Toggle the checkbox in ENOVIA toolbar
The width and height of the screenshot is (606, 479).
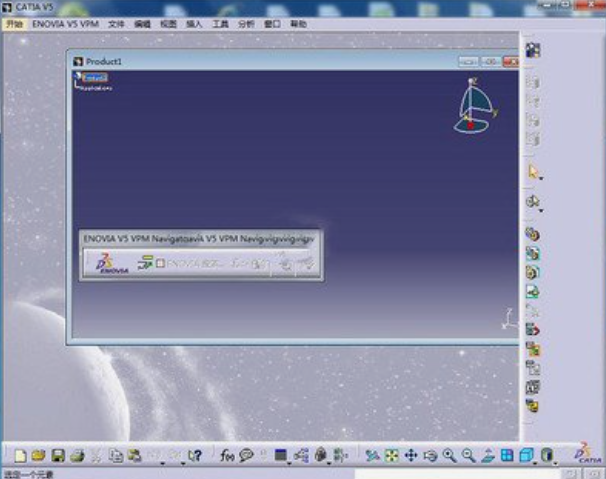coord(160,264)
